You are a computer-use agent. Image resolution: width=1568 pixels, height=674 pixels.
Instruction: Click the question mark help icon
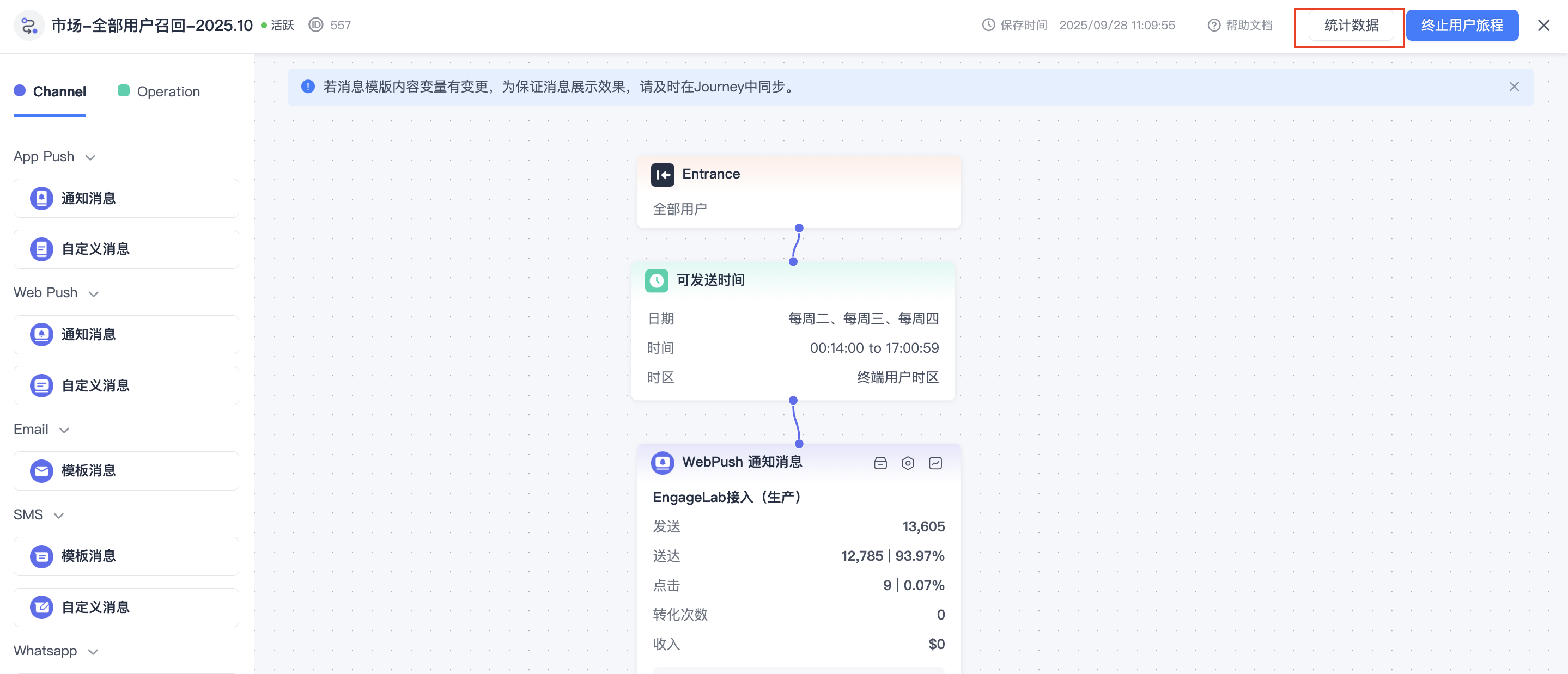(x=1214, y=25)
